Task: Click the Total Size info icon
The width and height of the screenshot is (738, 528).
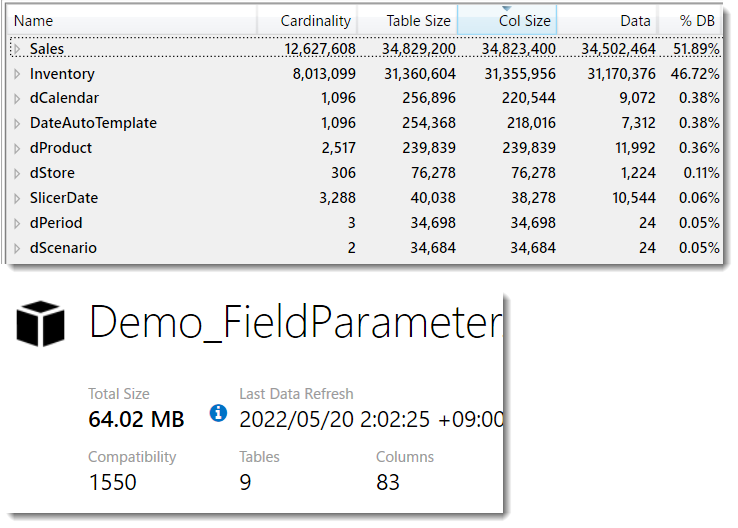Action: [x=218, y=413]
